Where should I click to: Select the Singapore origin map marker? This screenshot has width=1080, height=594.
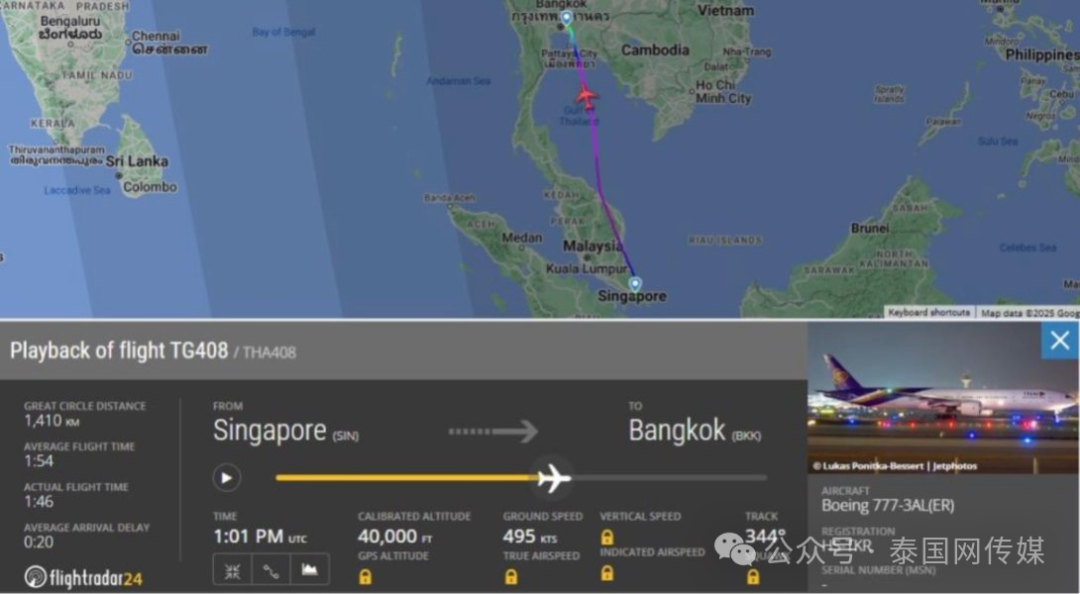click(x=635, y=284)
